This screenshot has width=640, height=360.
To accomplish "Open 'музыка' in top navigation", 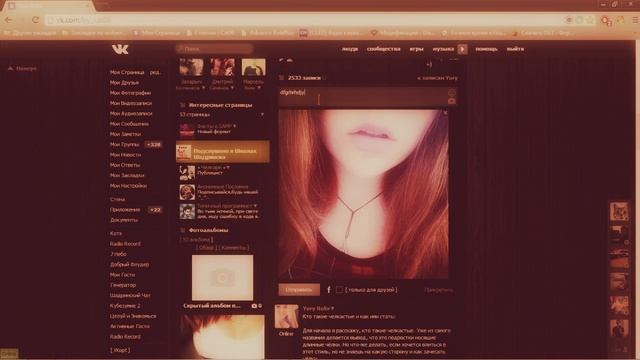I will tap(443, 49).
